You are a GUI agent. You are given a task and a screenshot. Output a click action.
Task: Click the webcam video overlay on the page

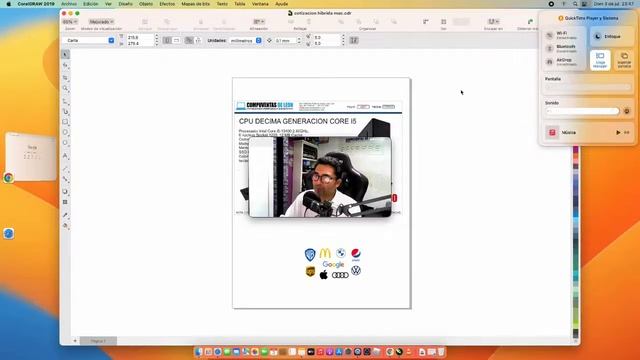coord(320,177)
